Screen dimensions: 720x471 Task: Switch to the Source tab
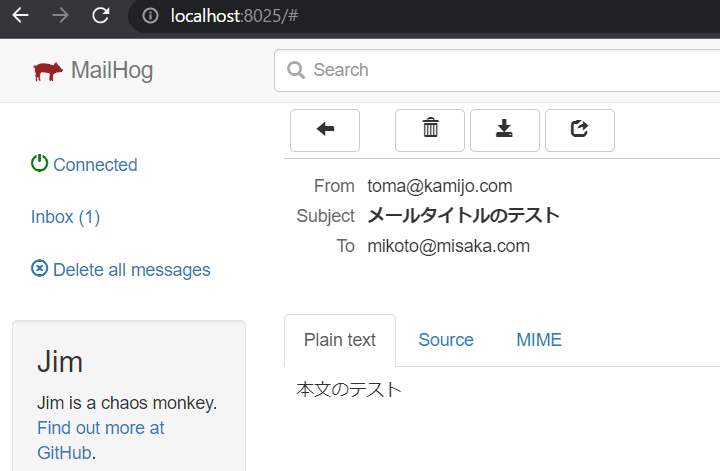(445, 340)
